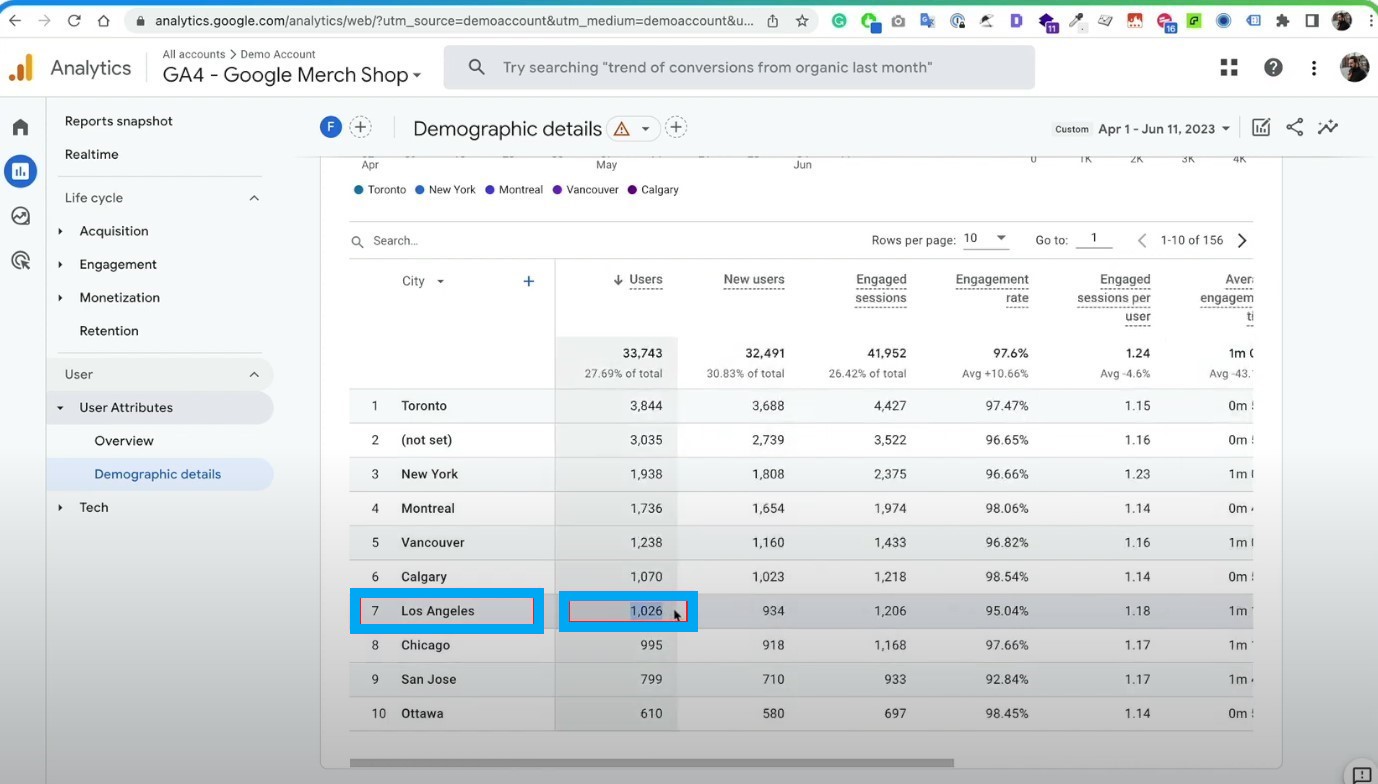1378x784 pixels.
Task: Click the Ottawa Users value 610
Action: (x=651, y=713)
